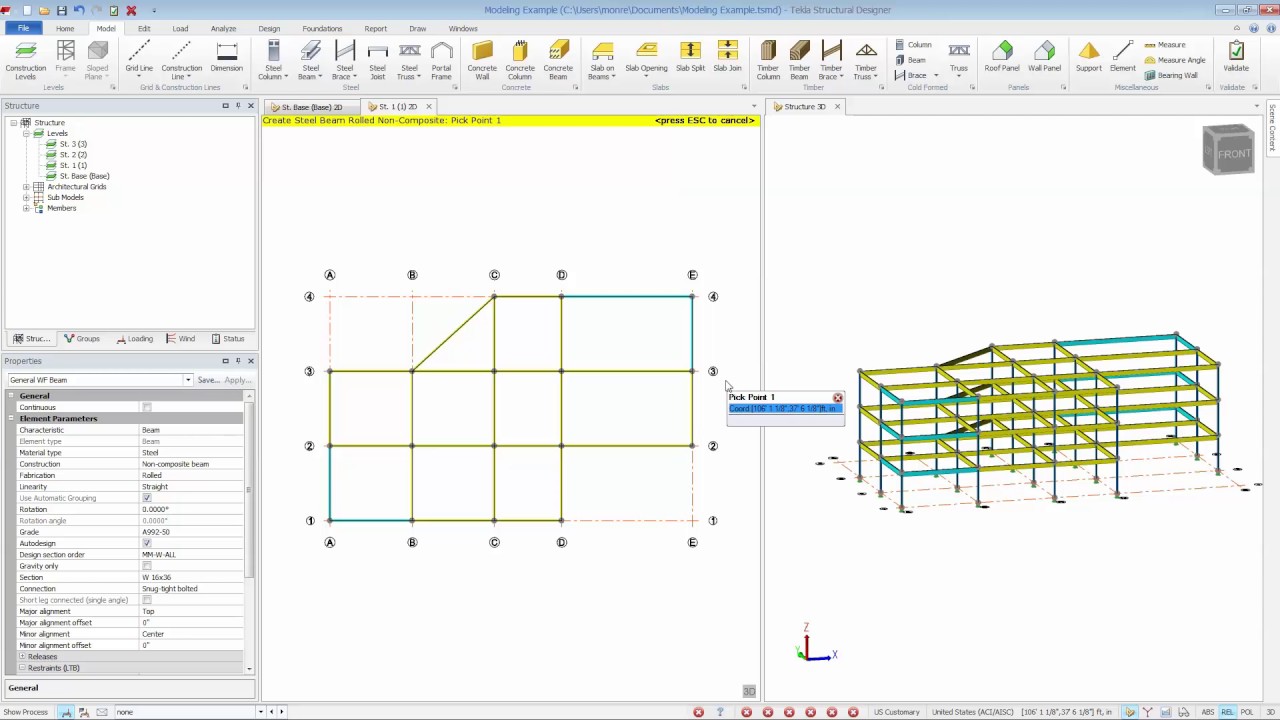Screen dimensions: 1280x720
Task: Click the red X delete icon in quick access toolbar
Action: [130, 10]
